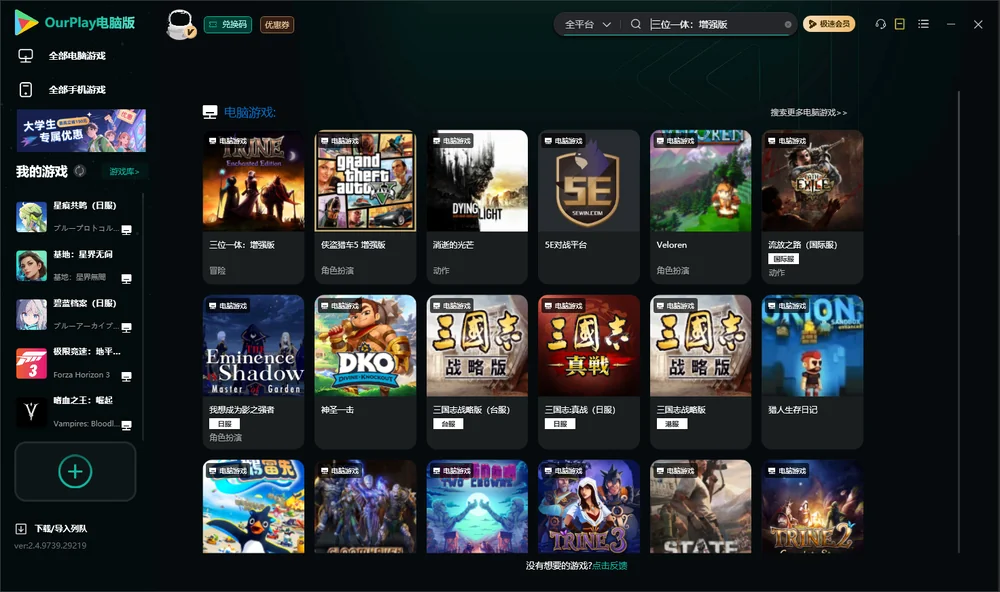Open 三国志真战 (日服) cover
This screenshot has height=592, width=1000.
[x=589, y=345]
